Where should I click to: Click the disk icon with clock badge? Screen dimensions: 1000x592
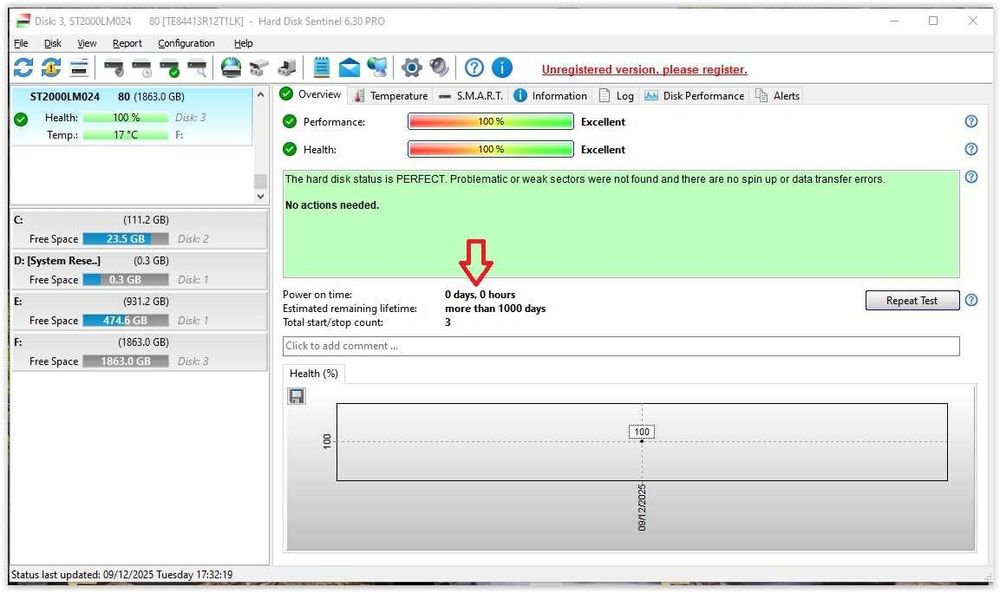(142, 67)
